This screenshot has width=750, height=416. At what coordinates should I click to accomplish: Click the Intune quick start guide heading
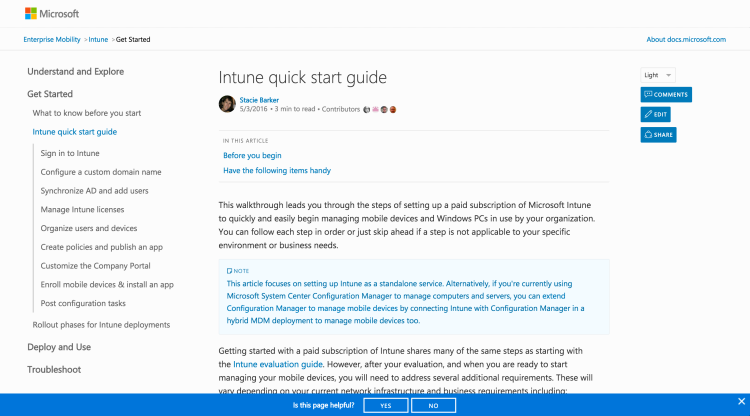(303, 77)
